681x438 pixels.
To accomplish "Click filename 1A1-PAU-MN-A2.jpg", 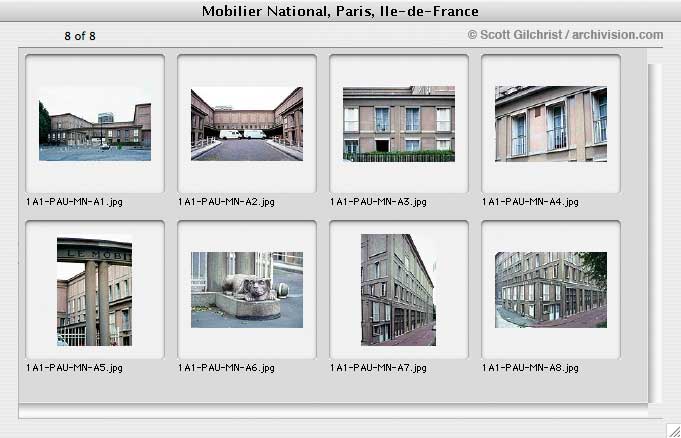I will point(226,202).
